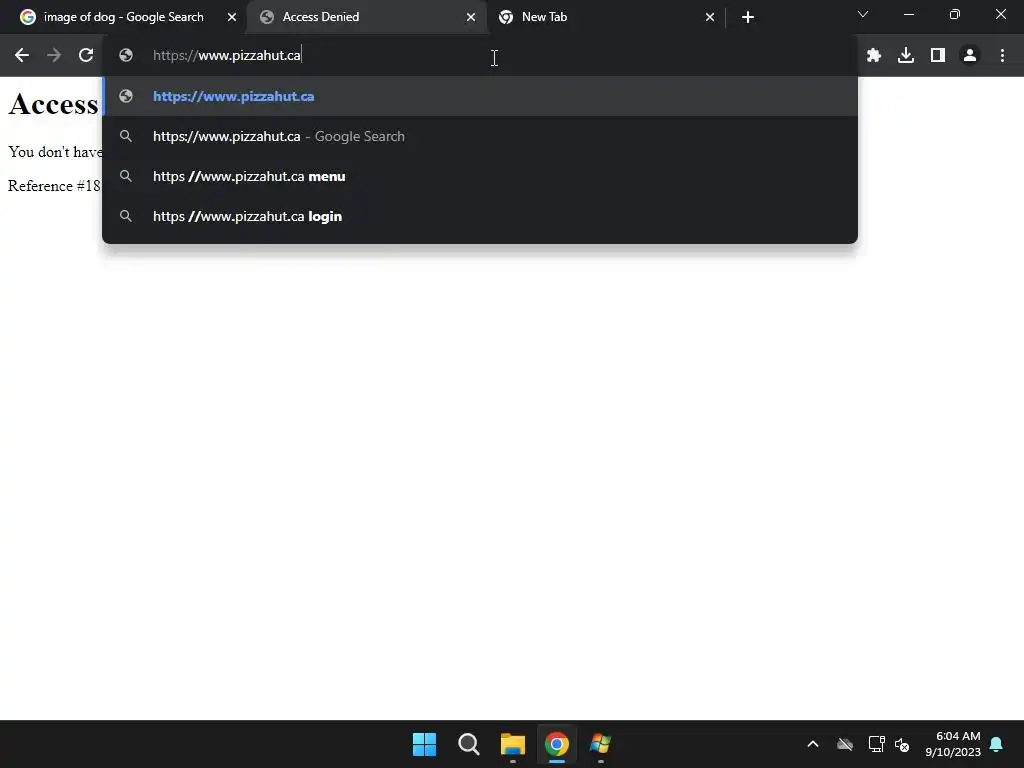
Task: Expand the tab search chevron
Action: 863,14
